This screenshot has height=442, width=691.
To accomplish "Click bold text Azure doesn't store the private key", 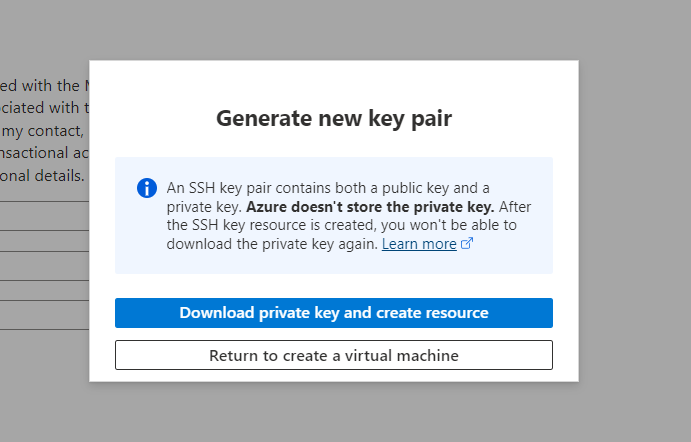I will click(x=370, y=207).
